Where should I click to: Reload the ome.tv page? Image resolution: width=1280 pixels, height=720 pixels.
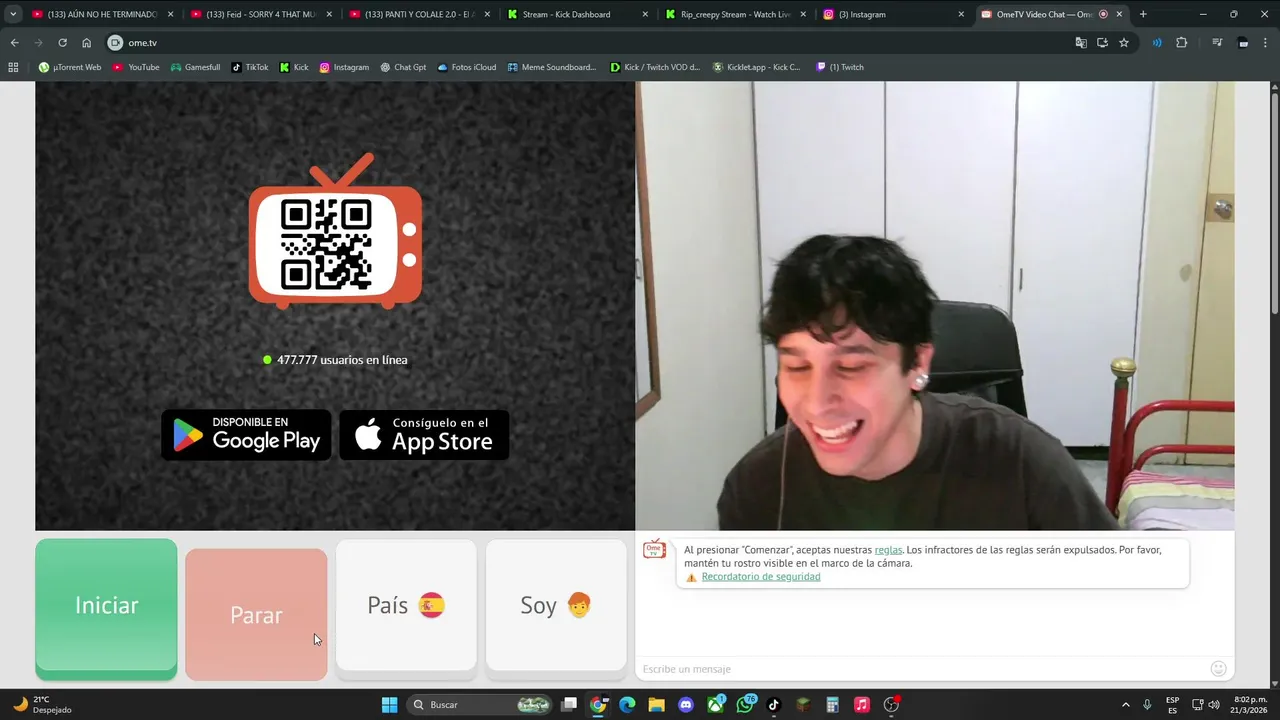click(x=62, y=43)
